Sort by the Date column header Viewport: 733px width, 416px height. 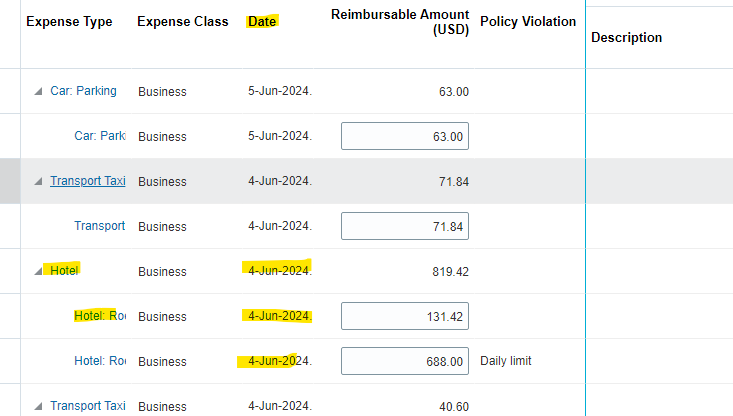(262, 22)
